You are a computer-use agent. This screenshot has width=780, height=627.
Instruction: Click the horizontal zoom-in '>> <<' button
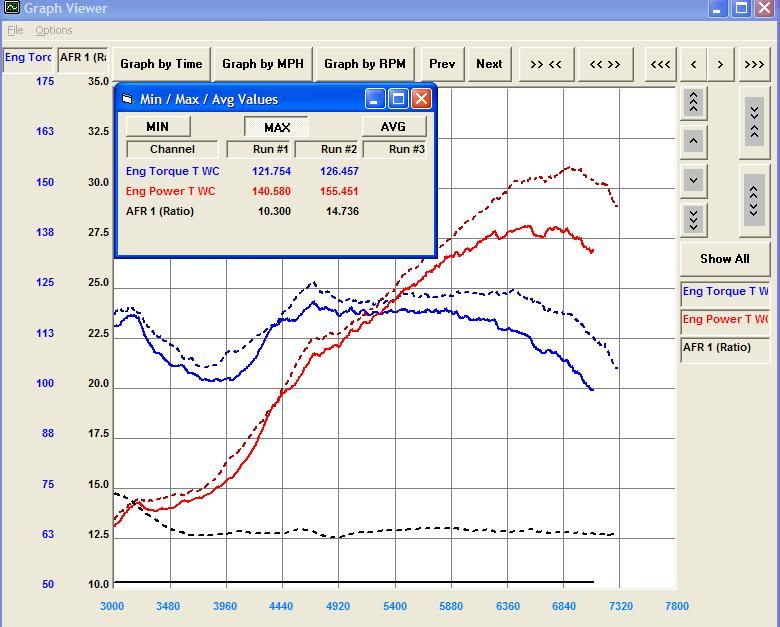[545, 64]
